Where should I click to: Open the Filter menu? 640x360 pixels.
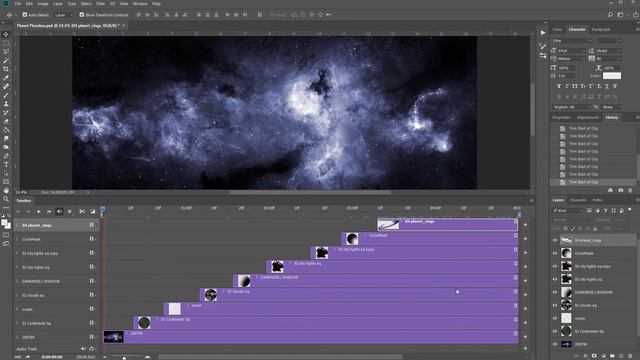pyautogui.click(x=100, y=4)
